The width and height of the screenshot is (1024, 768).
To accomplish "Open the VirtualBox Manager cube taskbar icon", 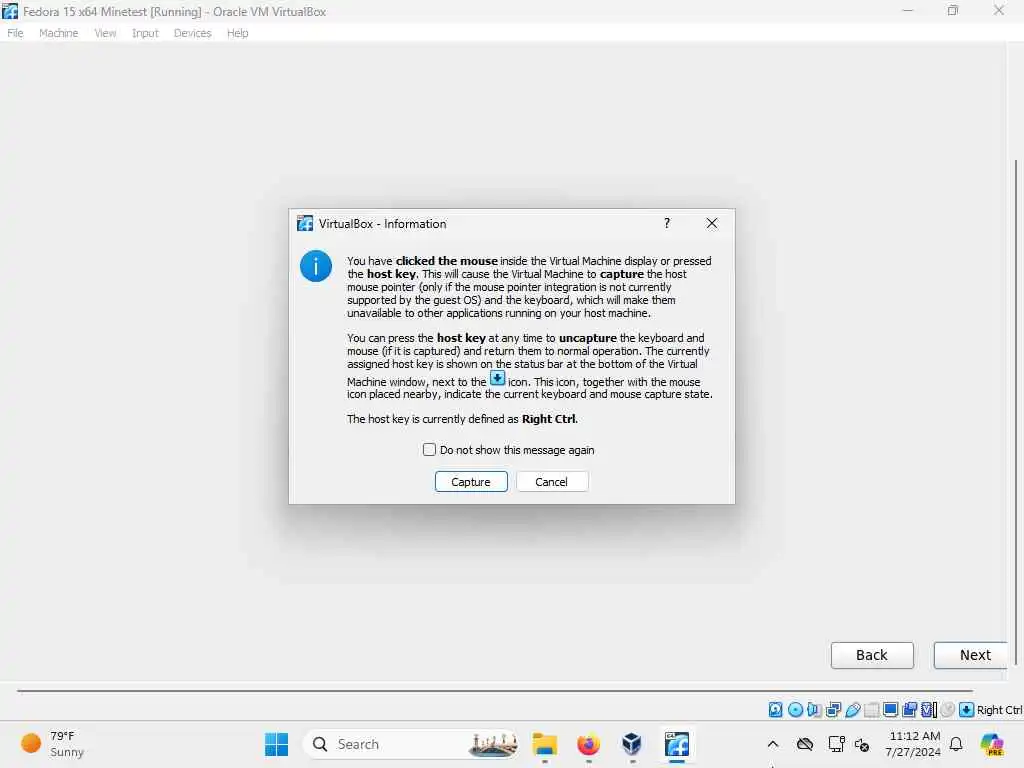I will click(x=632, y=744).
